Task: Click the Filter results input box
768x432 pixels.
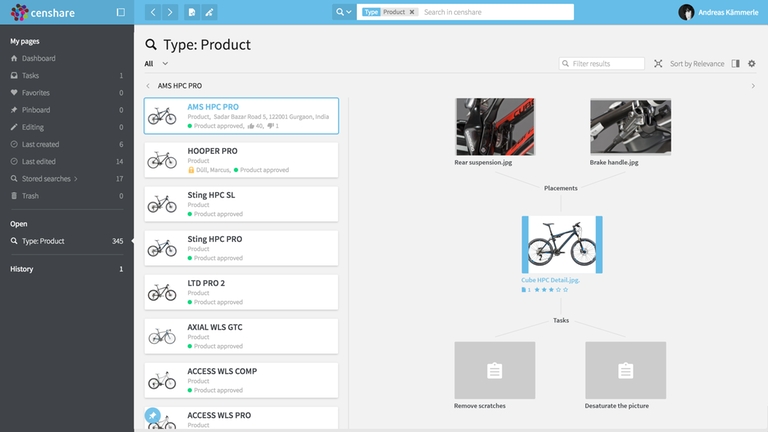Action: point(602,64)
